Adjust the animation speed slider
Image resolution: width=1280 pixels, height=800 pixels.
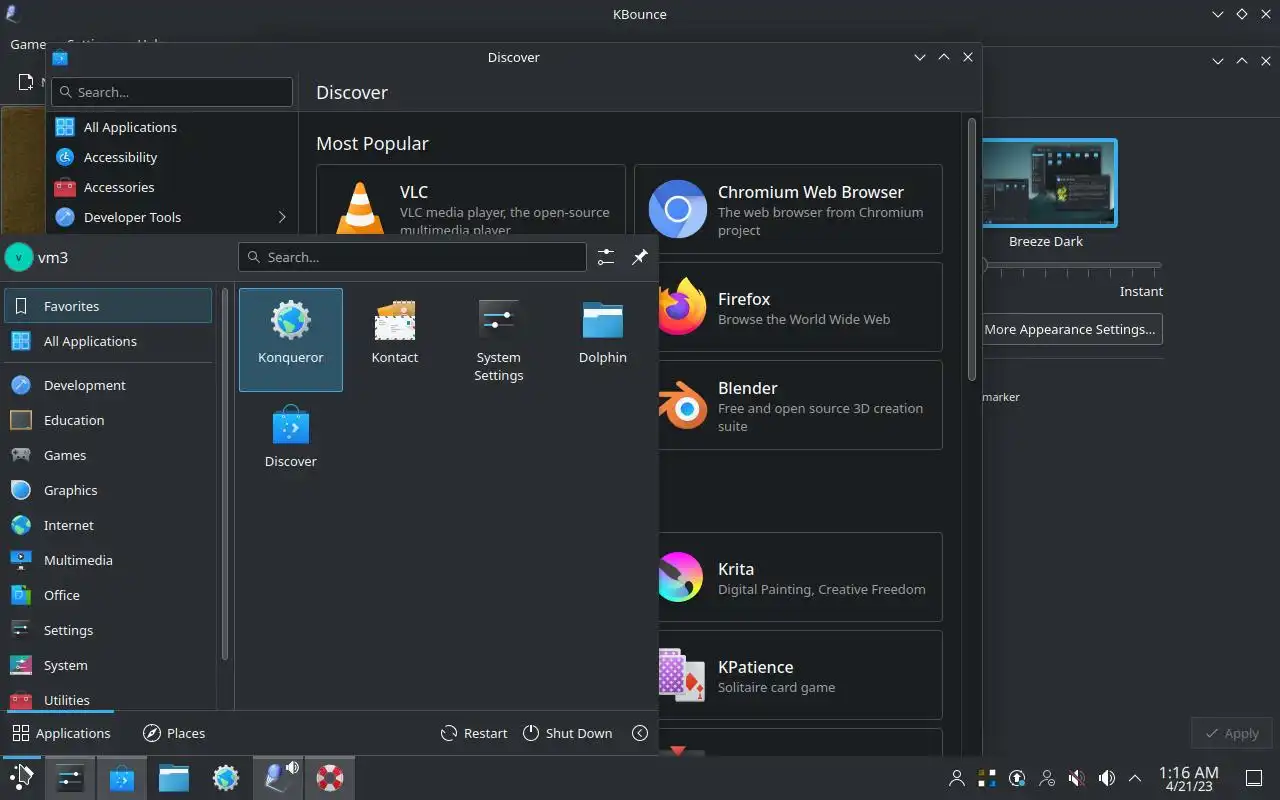(x=1071, y=265)
